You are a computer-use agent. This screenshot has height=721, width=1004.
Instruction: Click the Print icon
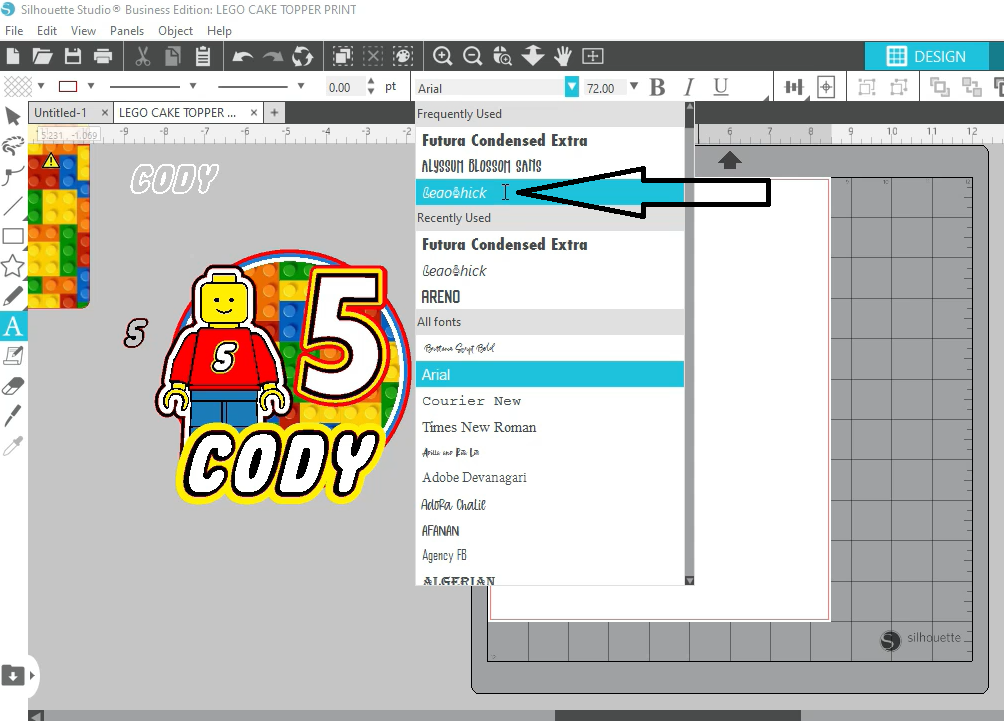pyautogui.click(x=103, y=56)
